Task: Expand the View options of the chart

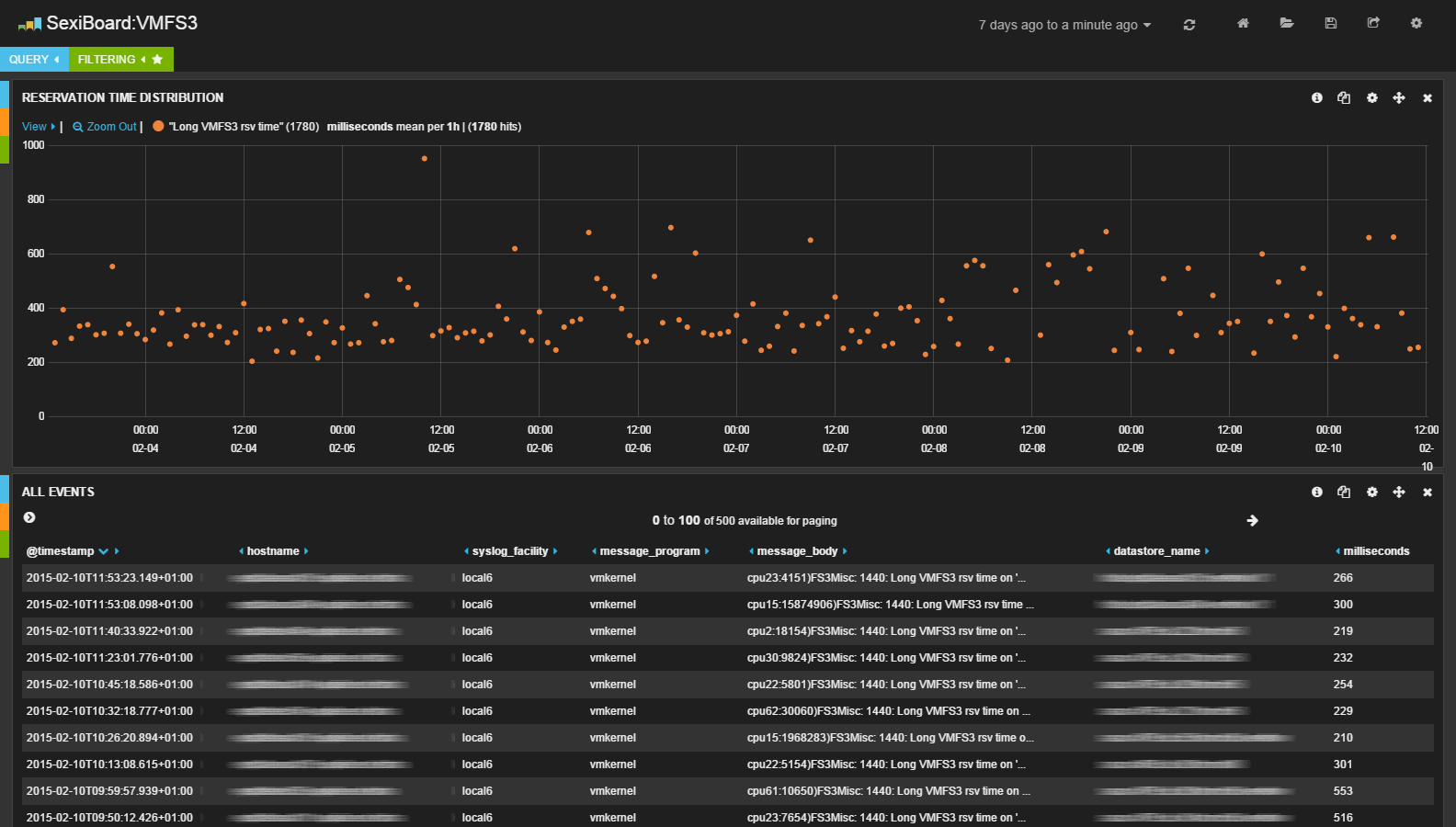Action: 39,127
